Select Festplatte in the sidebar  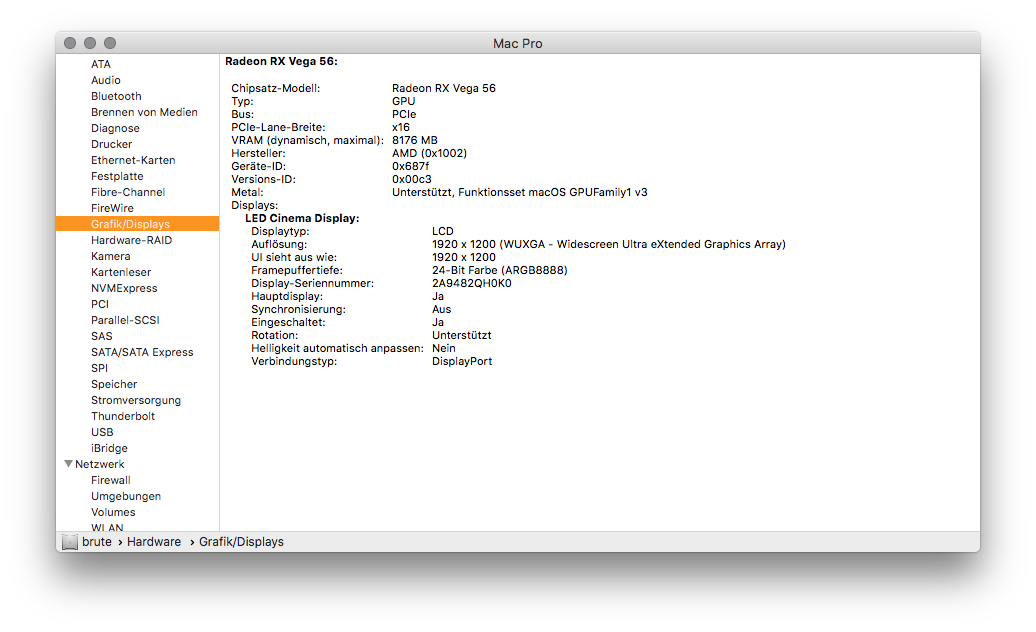click(x=117, y=176)
